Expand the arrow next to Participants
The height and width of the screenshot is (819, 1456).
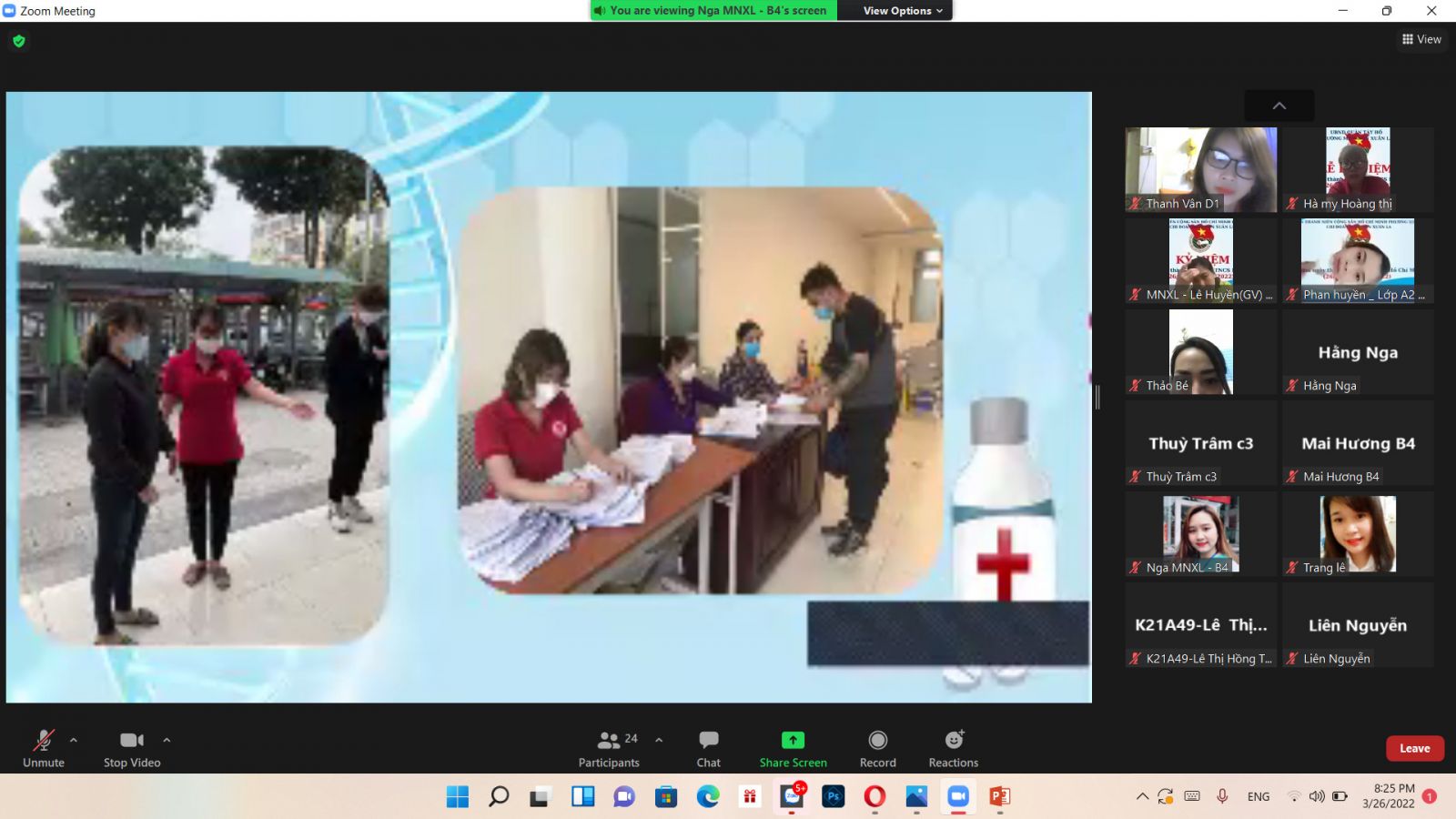tap(659, 740)
